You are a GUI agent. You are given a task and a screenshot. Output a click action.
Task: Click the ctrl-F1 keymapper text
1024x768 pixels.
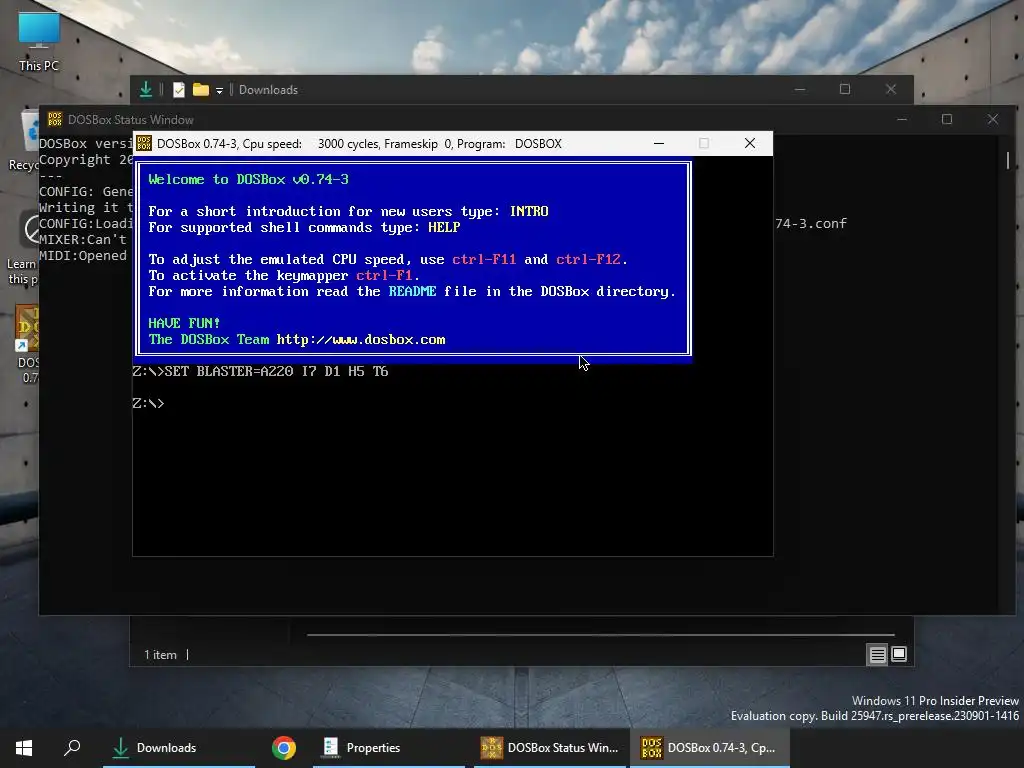point(384,276)
